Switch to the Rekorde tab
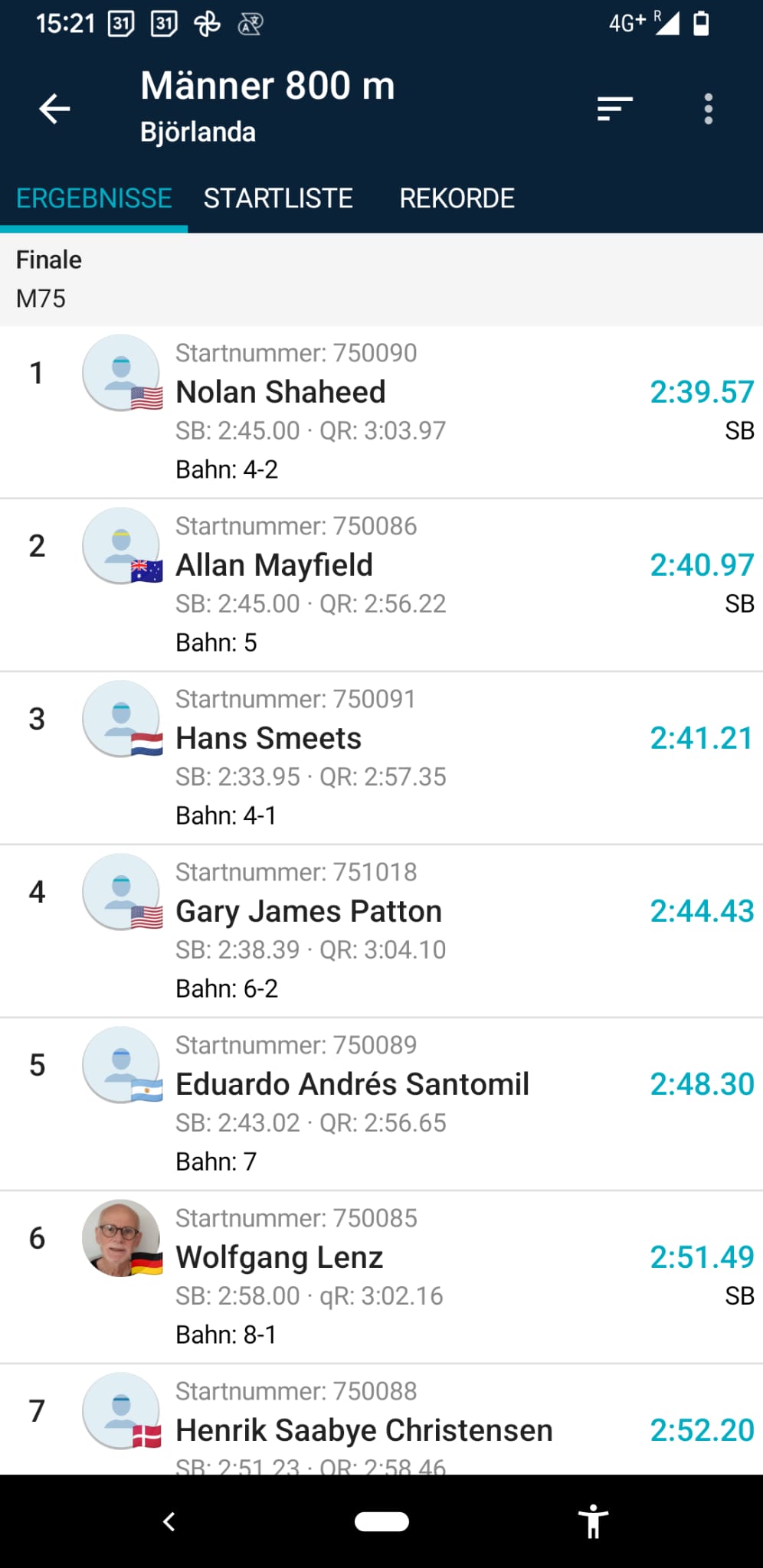763x1568 pixels. [x=457, y=198]
